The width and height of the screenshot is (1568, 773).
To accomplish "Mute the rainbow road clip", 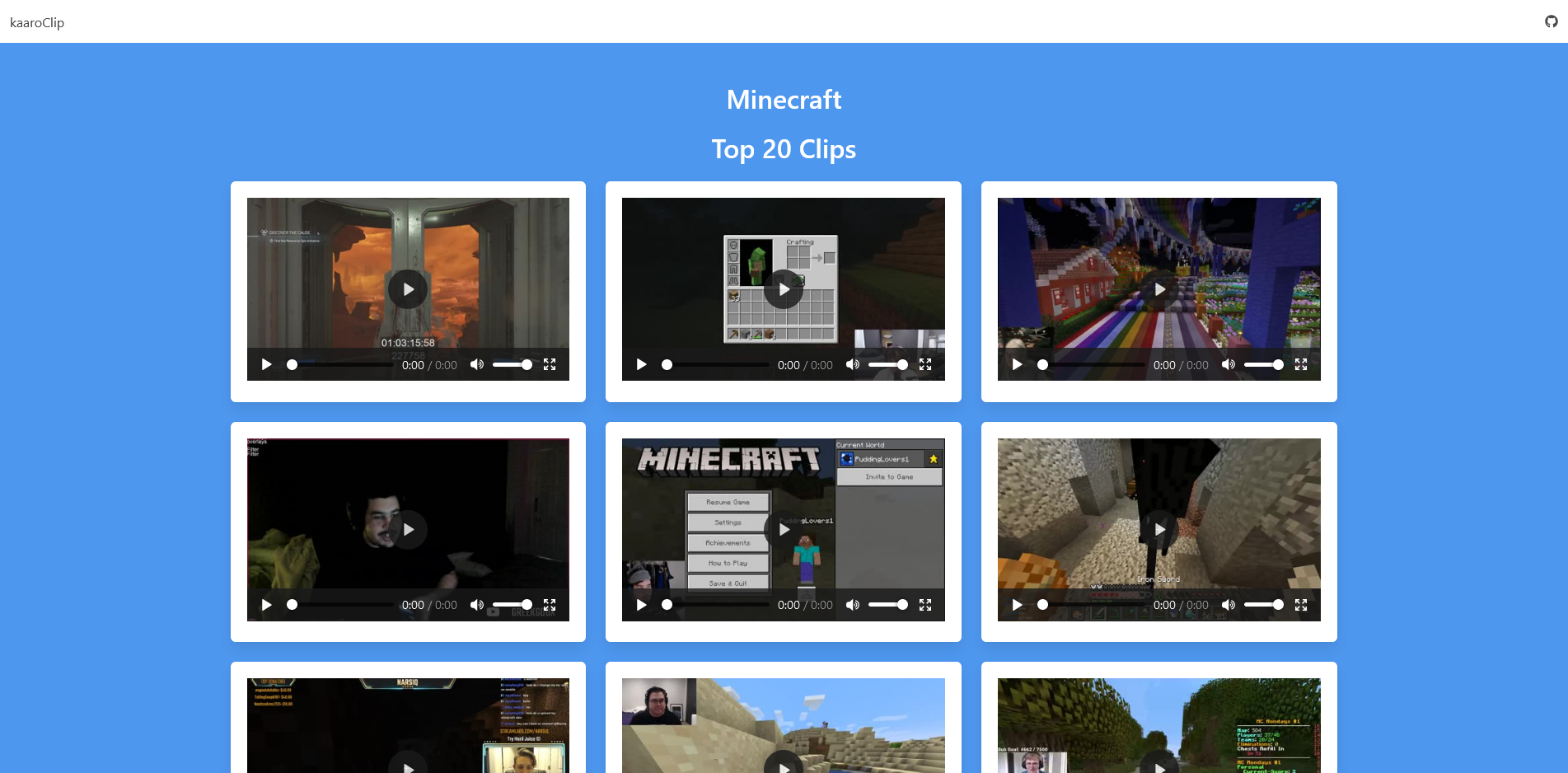I will click(x=1229, y=364).
